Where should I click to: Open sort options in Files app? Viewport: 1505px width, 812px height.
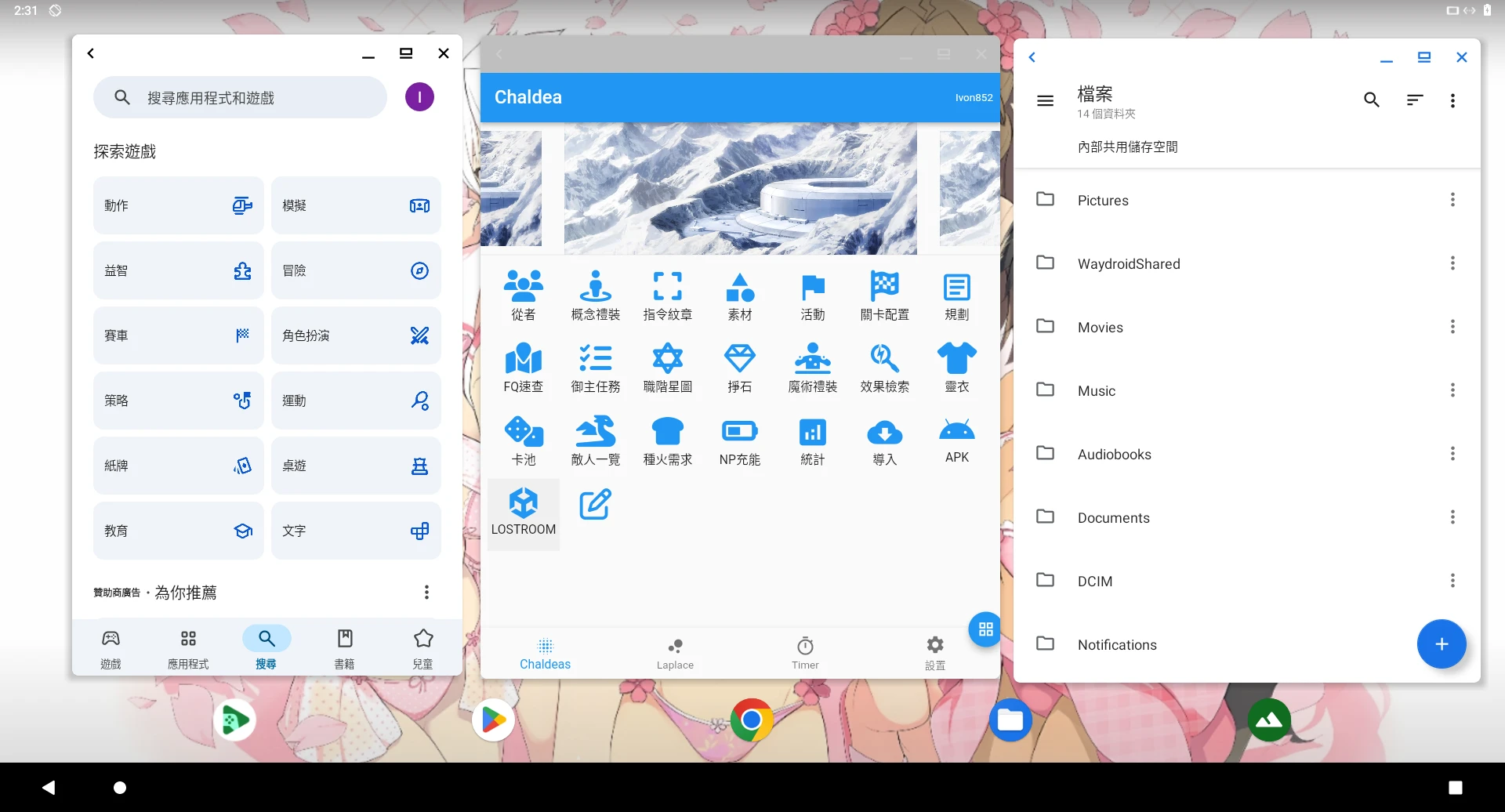click(1414, 100)
